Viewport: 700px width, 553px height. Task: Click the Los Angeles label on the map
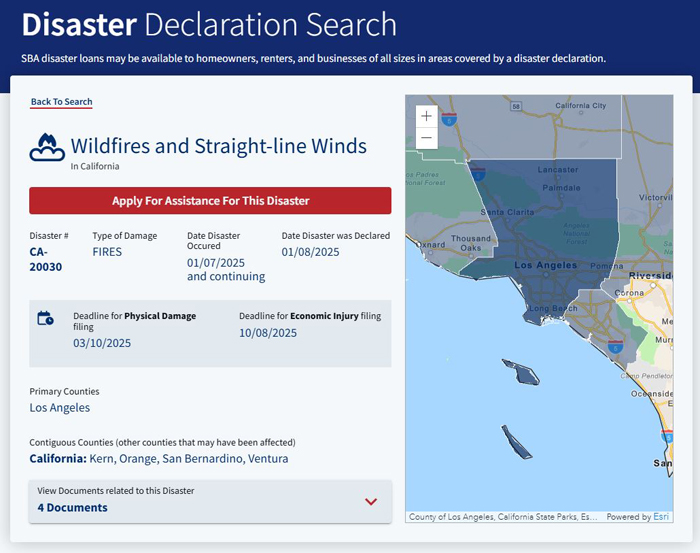pyautogui.click(x=546, y=265)
